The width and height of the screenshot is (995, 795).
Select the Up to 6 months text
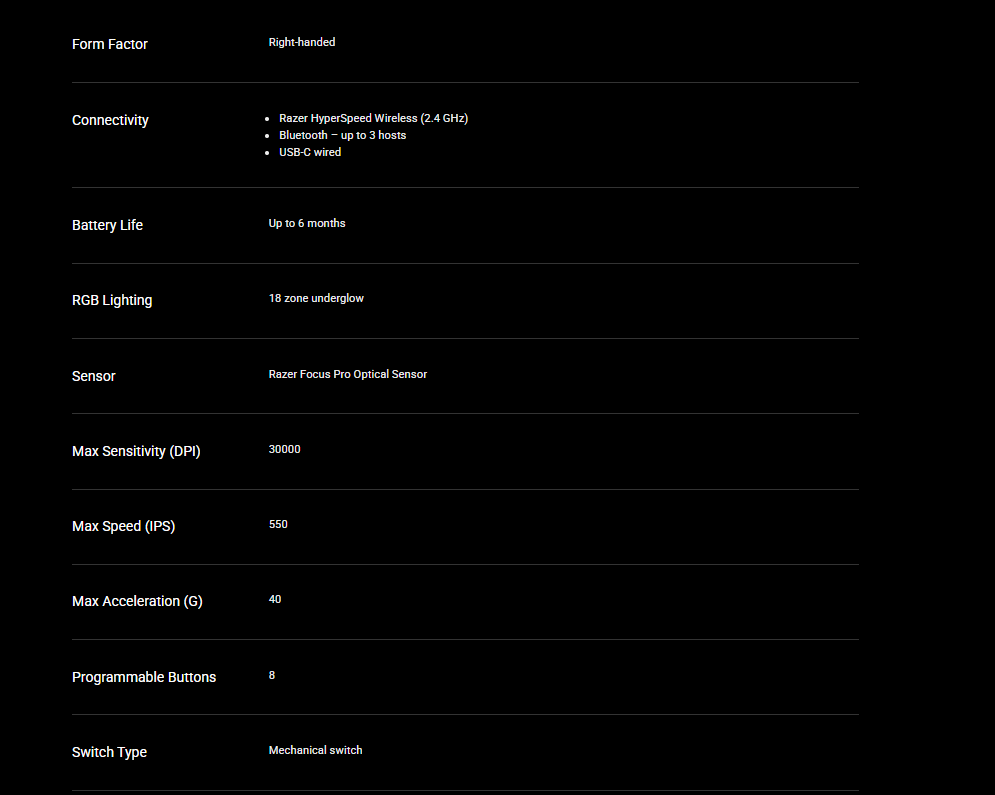coord(307,223)
